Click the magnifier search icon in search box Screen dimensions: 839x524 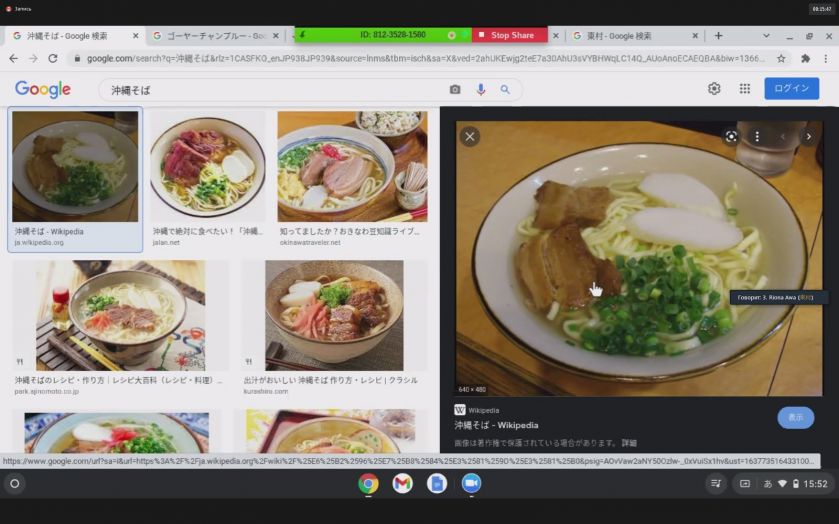(505, 90)
